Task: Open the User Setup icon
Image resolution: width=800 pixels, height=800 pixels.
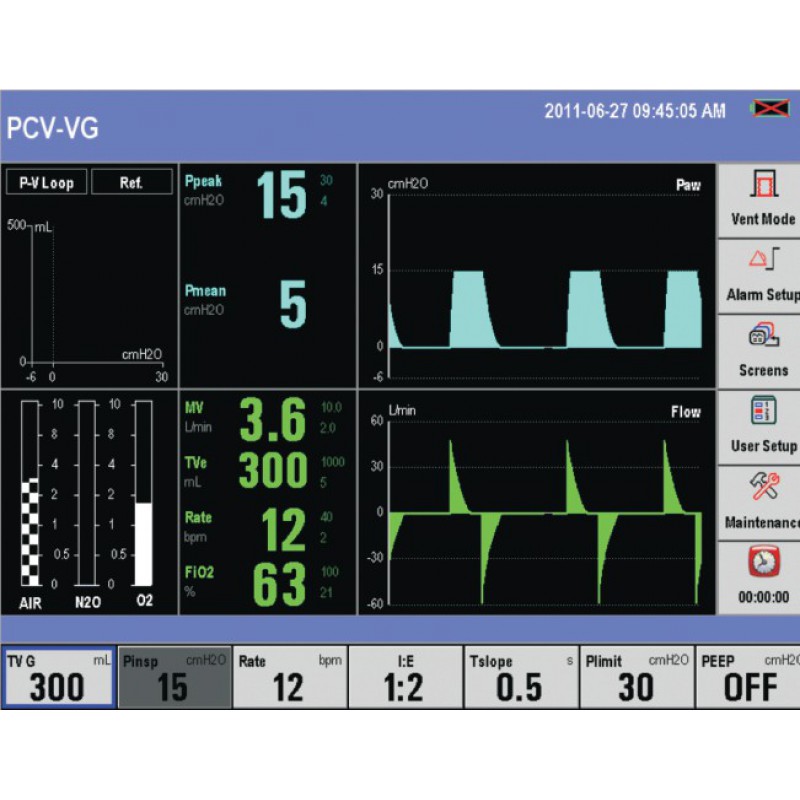Action: tap(763, 410)
